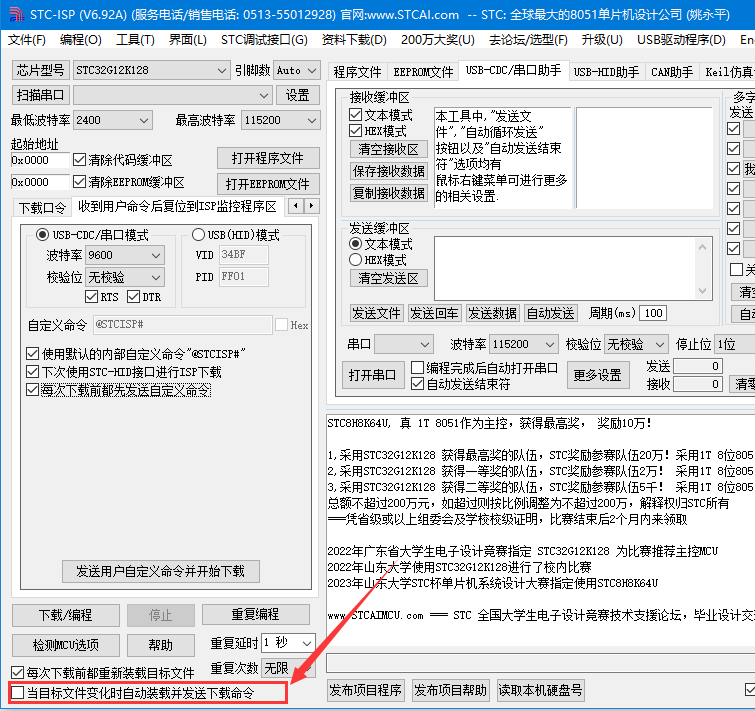
Task: Open the 编程(O) menu
Action: (x=80, y=39)
